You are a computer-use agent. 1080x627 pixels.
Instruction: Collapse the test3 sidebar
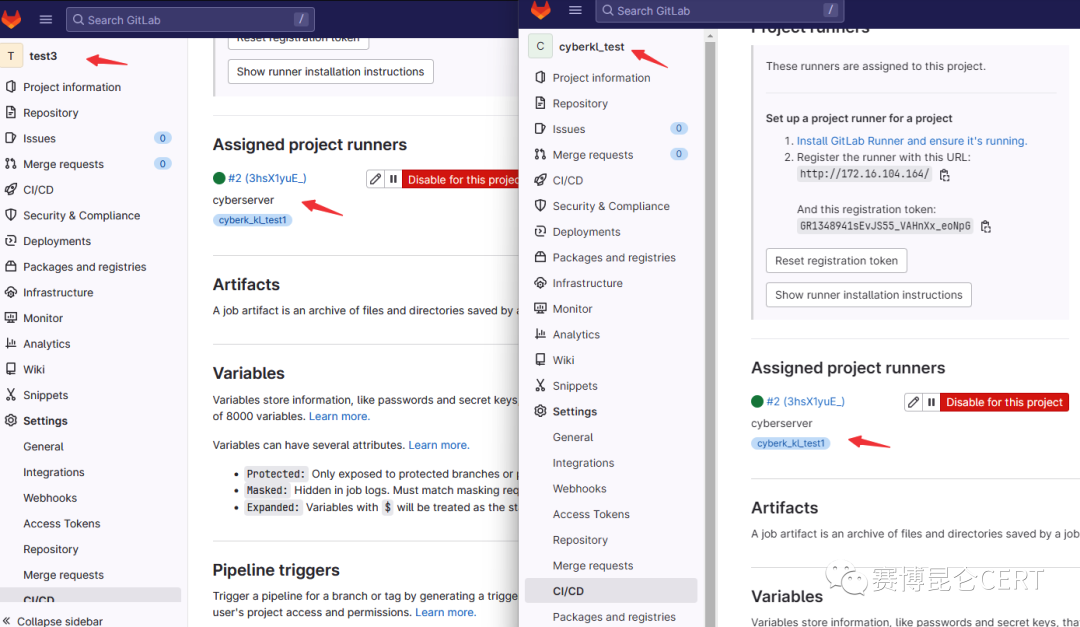(x=53, y=621)
